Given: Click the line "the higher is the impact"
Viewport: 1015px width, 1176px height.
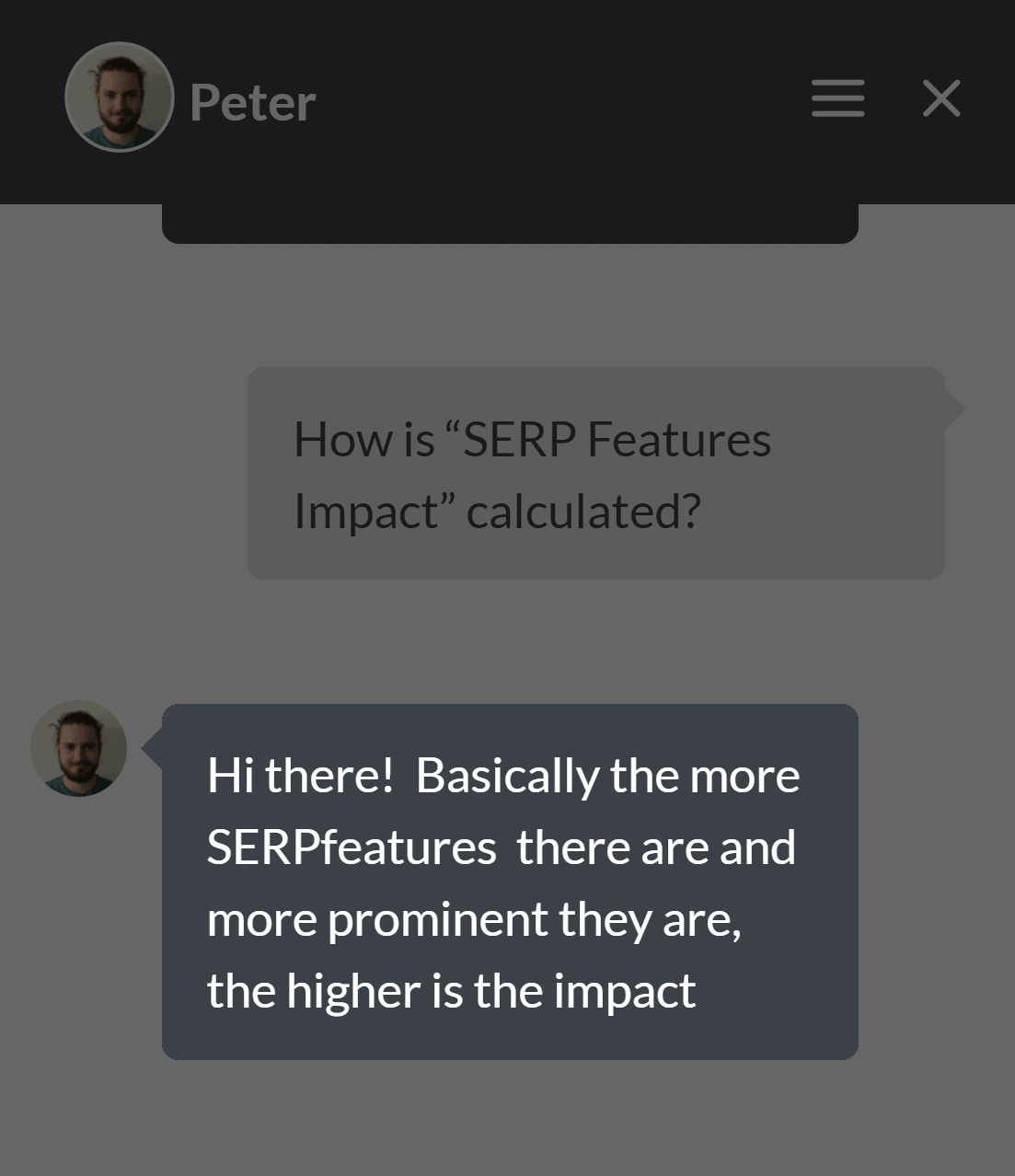Looking at the screenshot, I should [451, 990].
